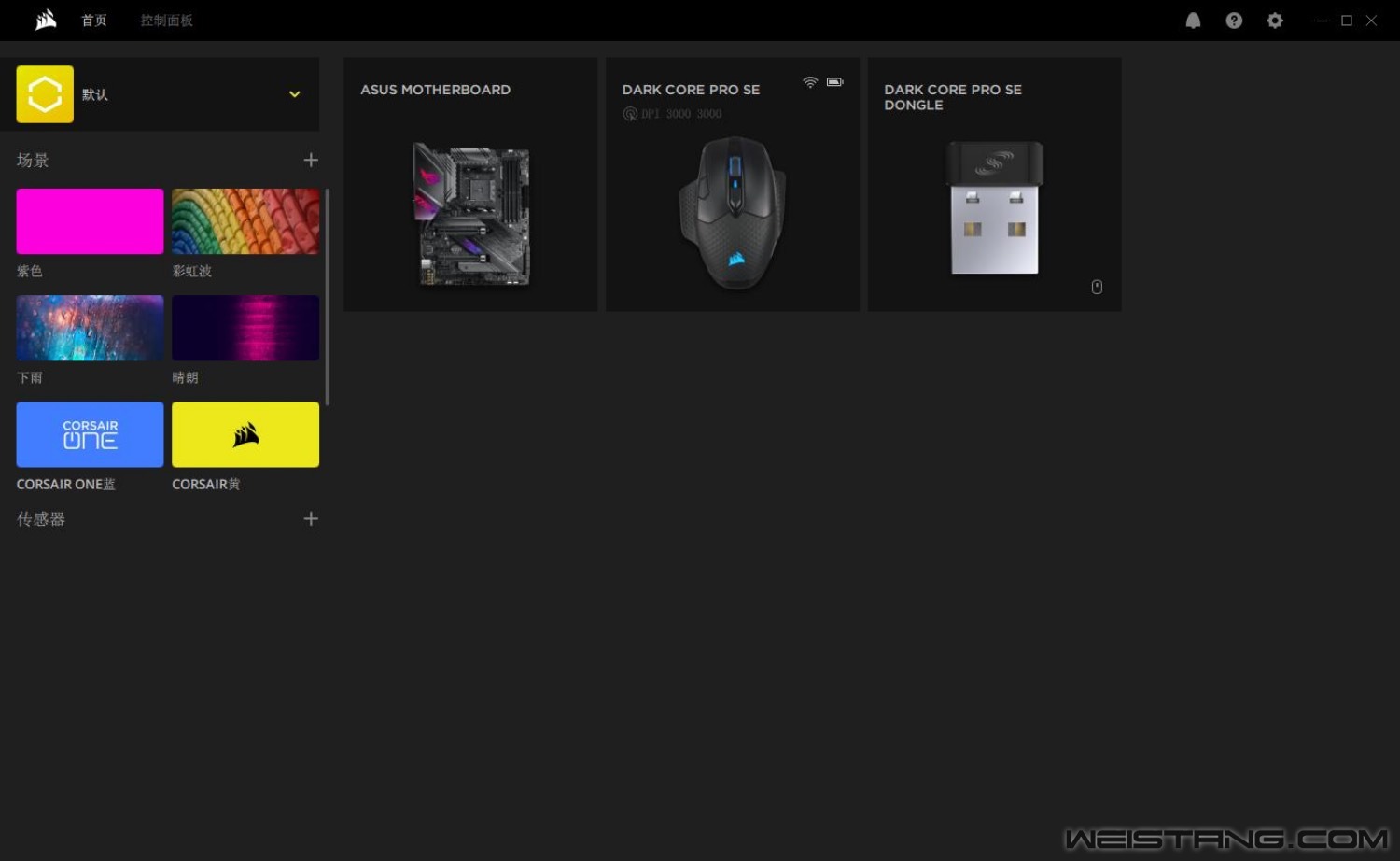Click the scenes list scrollbar
Image resolution: width=1400 pixels, height=861 pixels.
[x=327, y=297]
